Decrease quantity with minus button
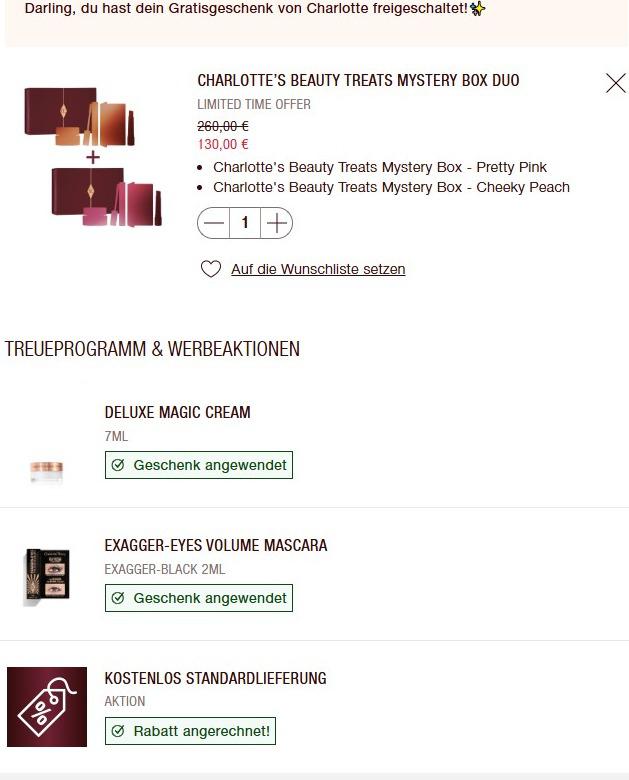 (213, 223)
